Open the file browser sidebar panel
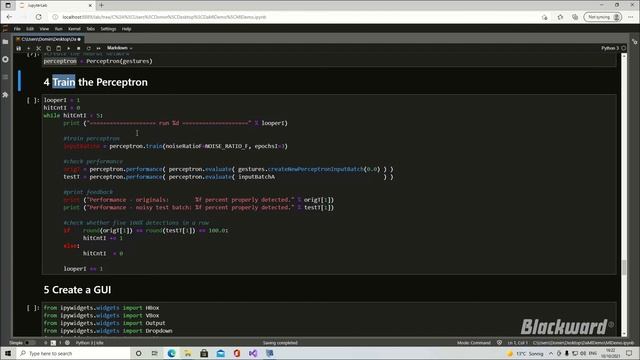The width and height of the screenshot is (640, 360). point(5,42)
